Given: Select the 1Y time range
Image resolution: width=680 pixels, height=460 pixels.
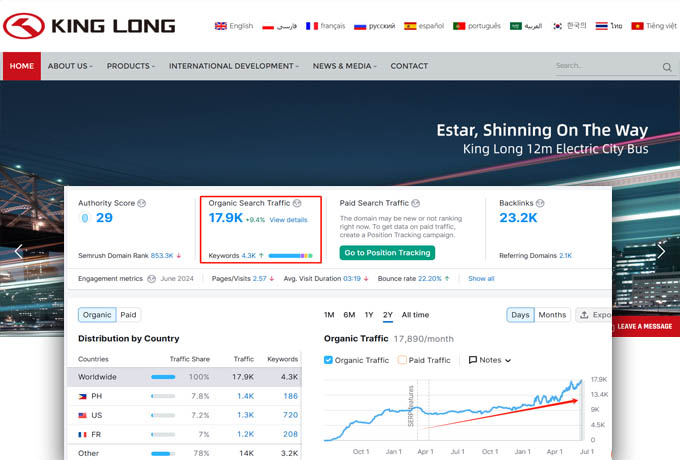Looking at the screenshot, I should click(x=369, y=315).
